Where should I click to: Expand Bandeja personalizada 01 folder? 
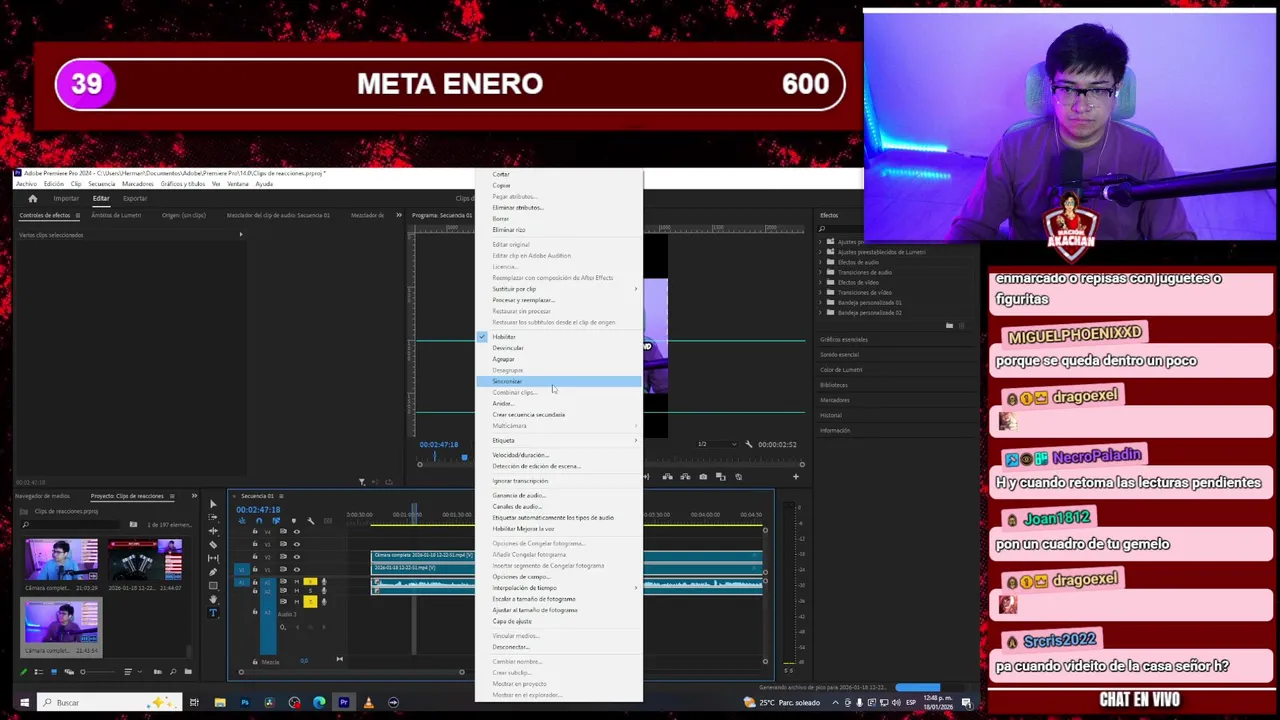(x=821, y=302)
